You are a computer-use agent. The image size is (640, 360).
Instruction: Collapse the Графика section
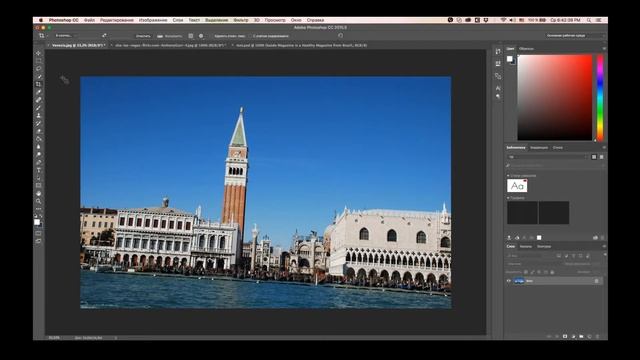point(508,198)
